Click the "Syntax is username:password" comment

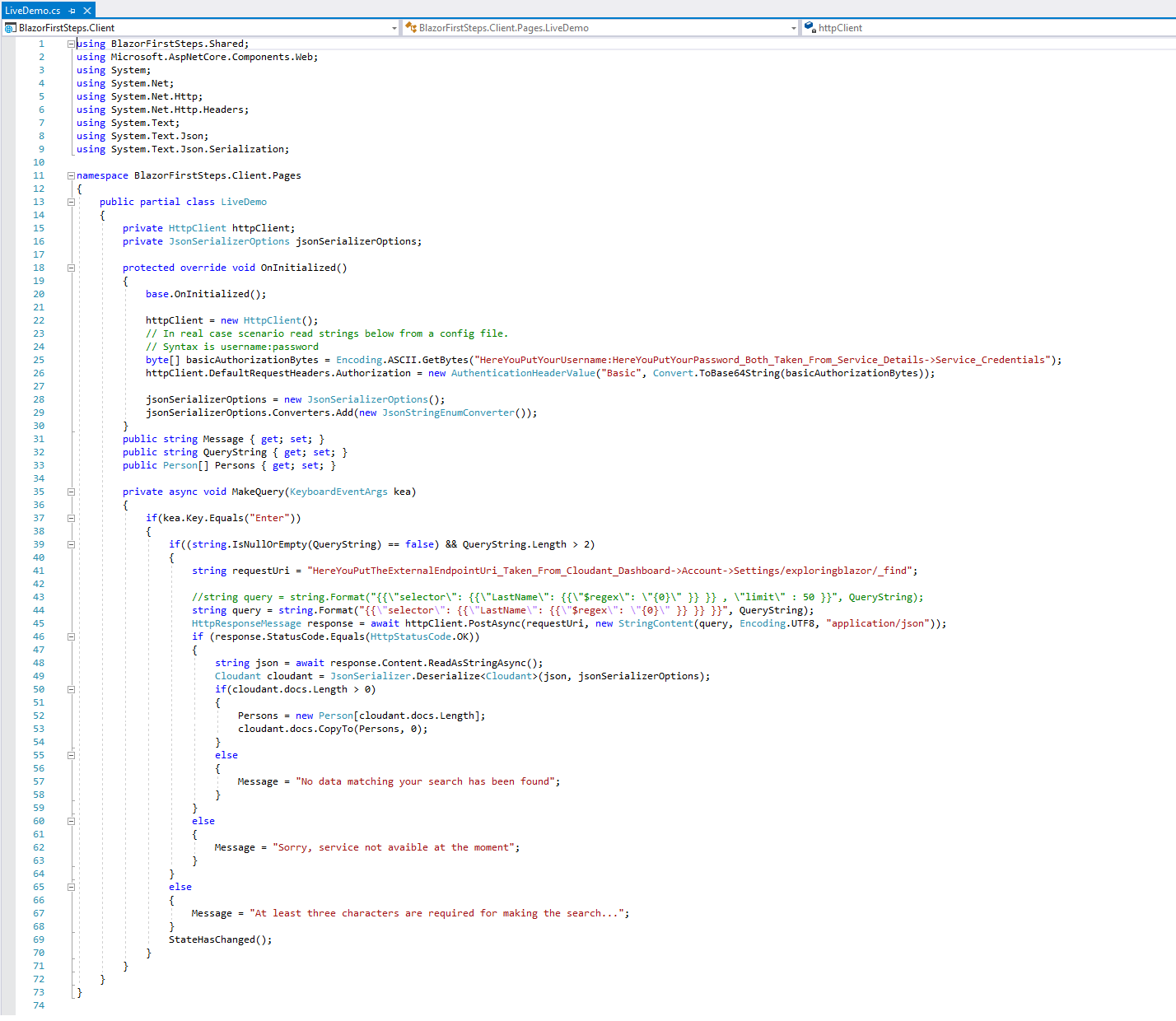[232, 347]
